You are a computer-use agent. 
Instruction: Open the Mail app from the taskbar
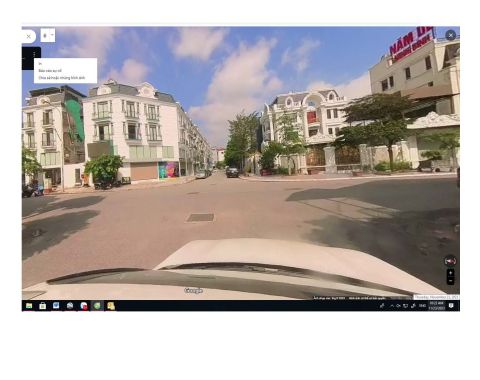70,306
